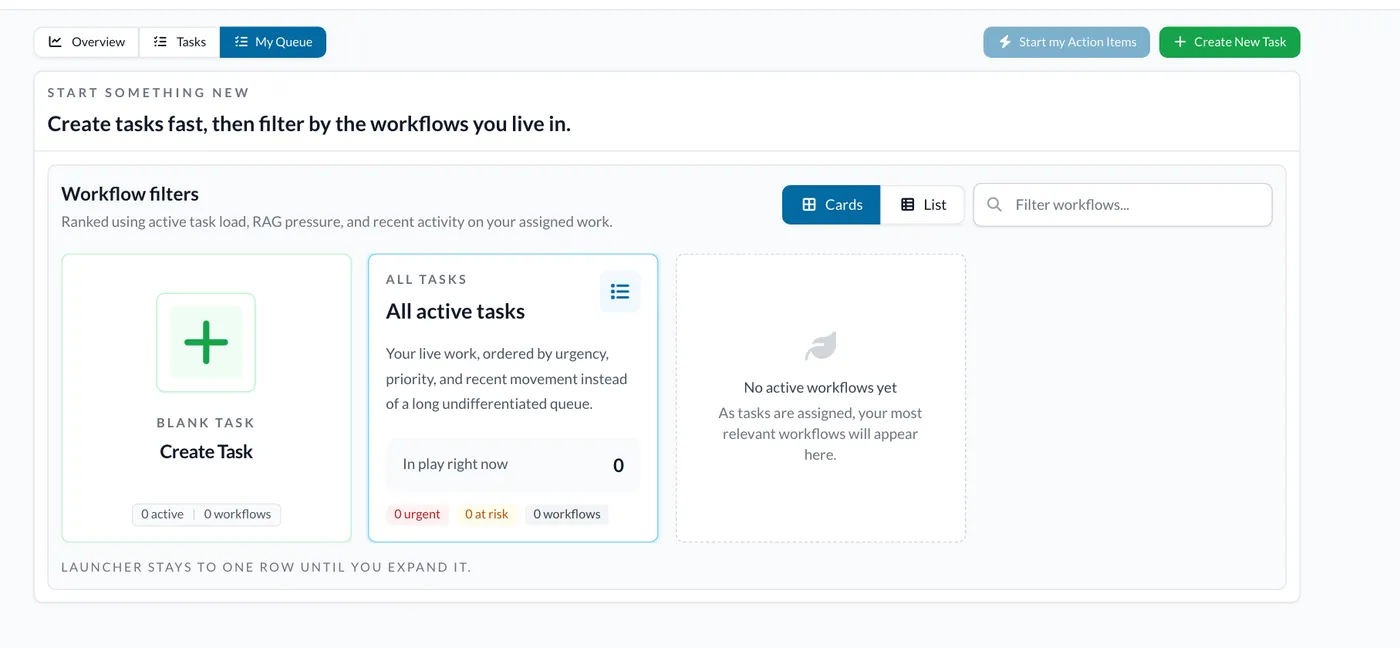The width and height of the screenshot is (1400, 648).
Task: Click the plus icon on Create New Task
Action: 1180,42
